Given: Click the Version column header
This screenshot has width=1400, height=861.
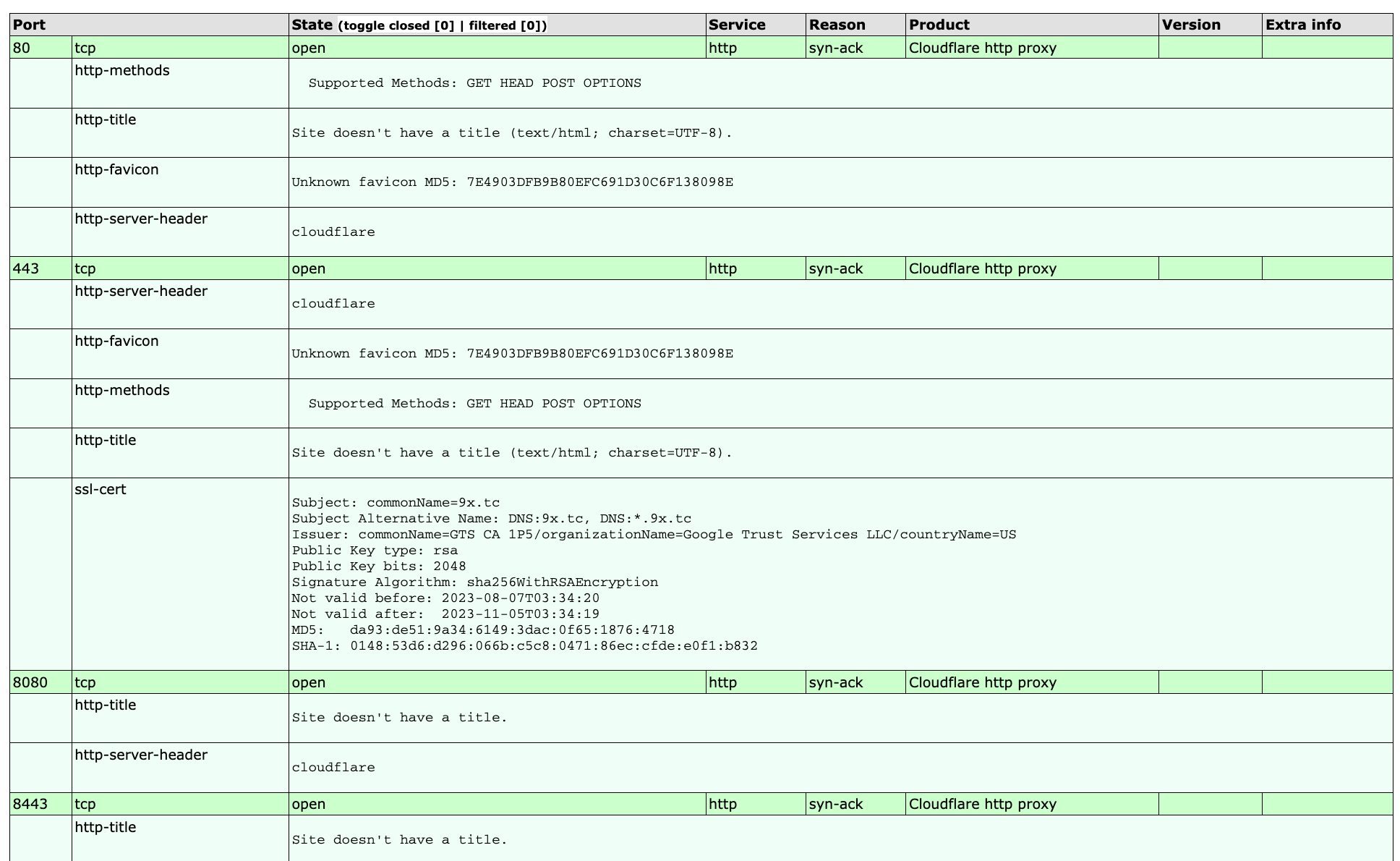Looking at the screenshot, I should 1190,25.
